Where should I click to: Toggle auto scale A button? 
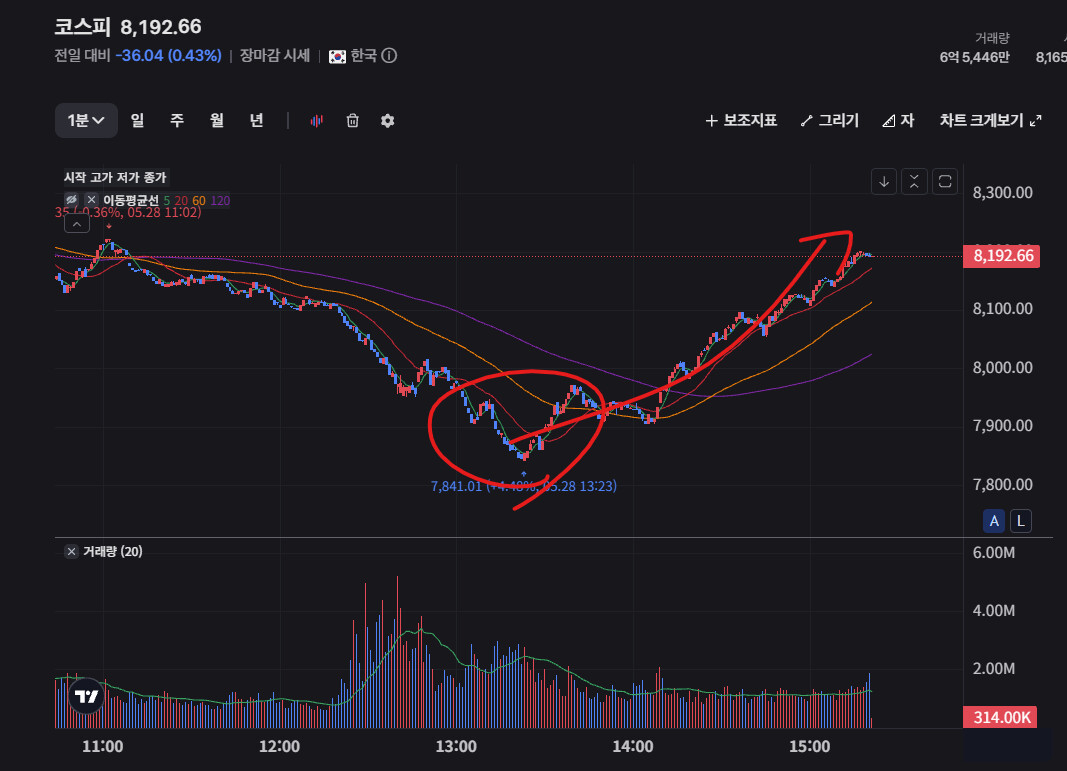pos(994,521)
